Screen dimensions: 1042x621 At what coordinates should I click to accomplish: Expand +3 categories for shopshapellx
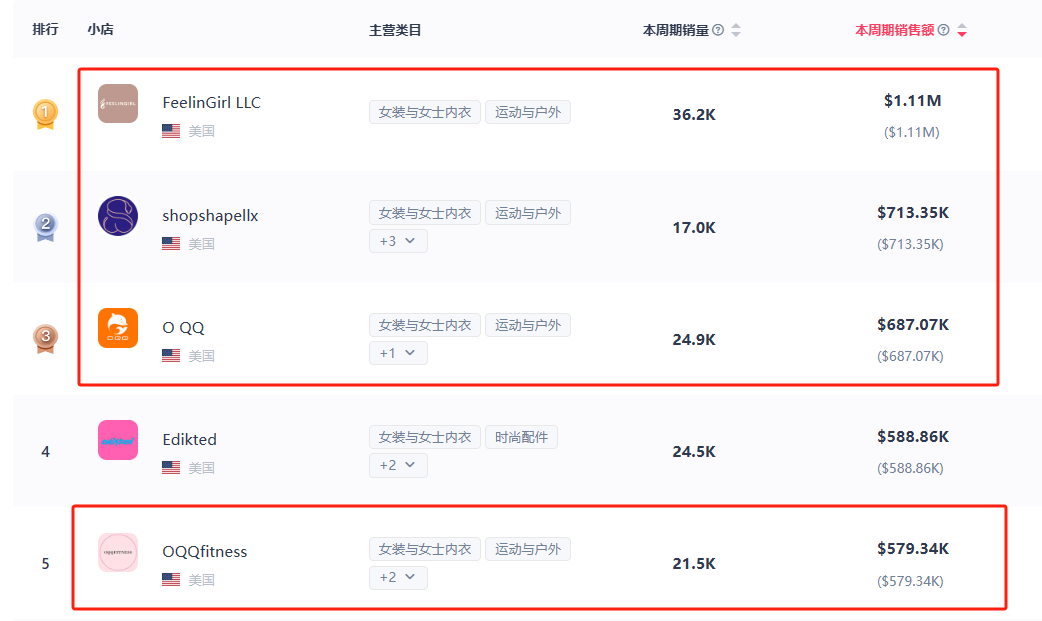[398, 241]
